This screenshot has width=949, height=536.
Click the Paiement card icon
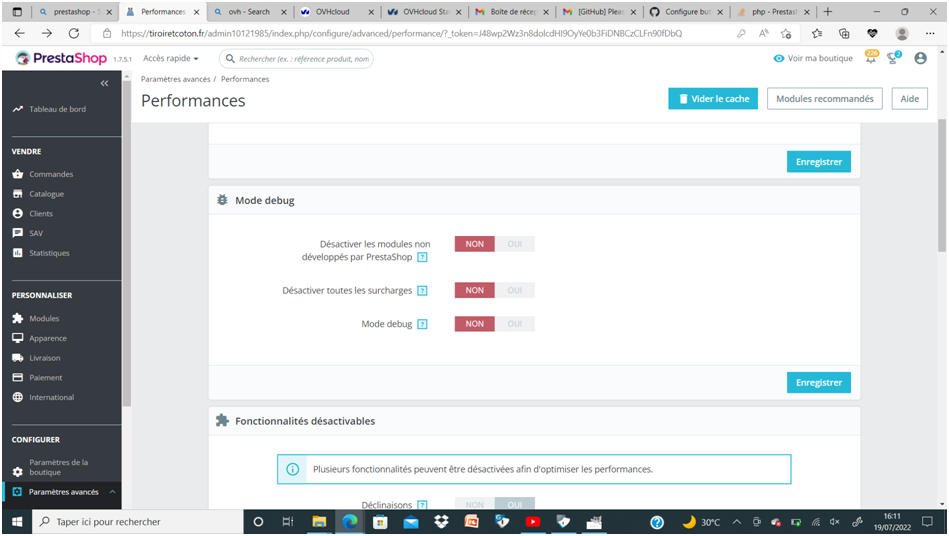18,377
